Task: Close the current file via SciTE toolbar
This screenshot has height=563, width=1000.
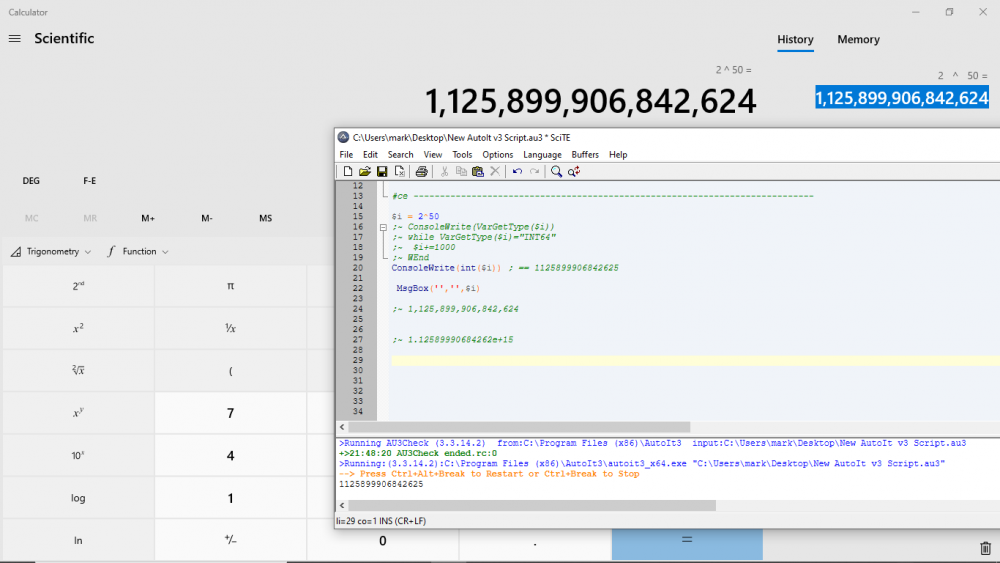Action: click(x=399, y=172)
